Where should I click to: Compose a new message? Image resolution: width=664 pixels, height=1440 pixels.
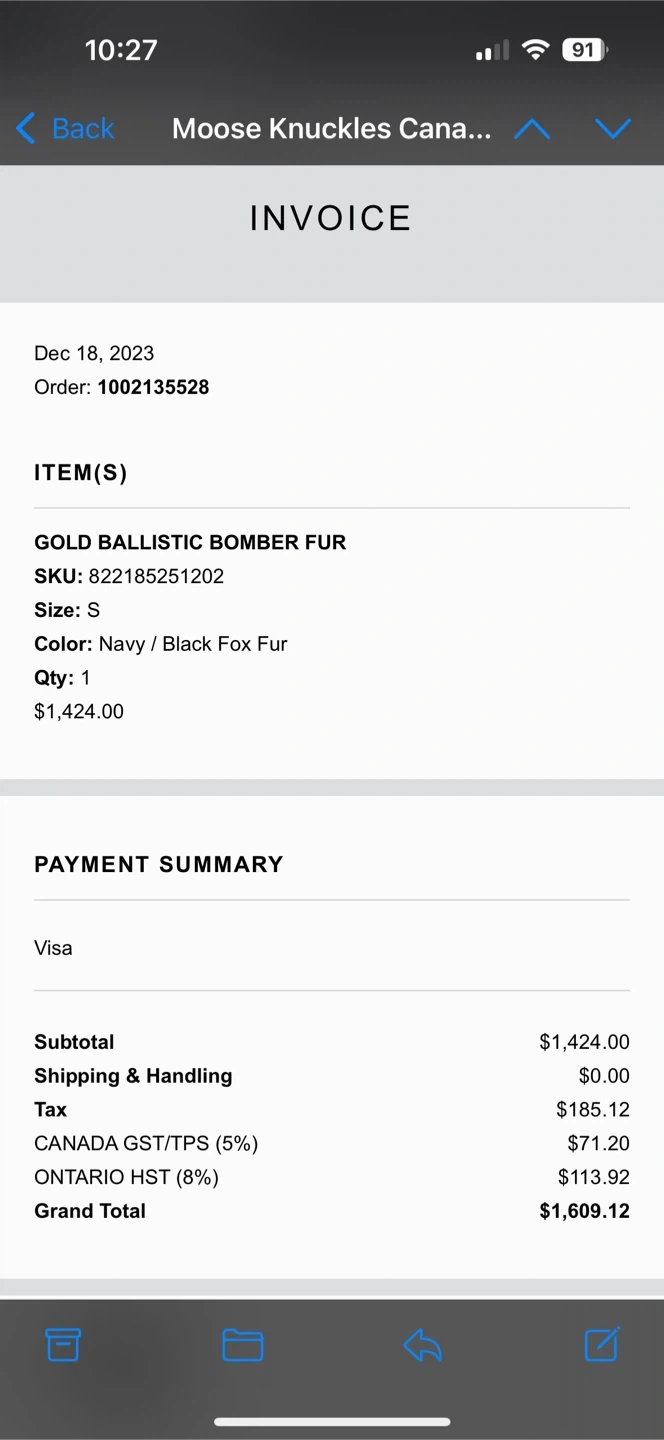point(602,1345)
